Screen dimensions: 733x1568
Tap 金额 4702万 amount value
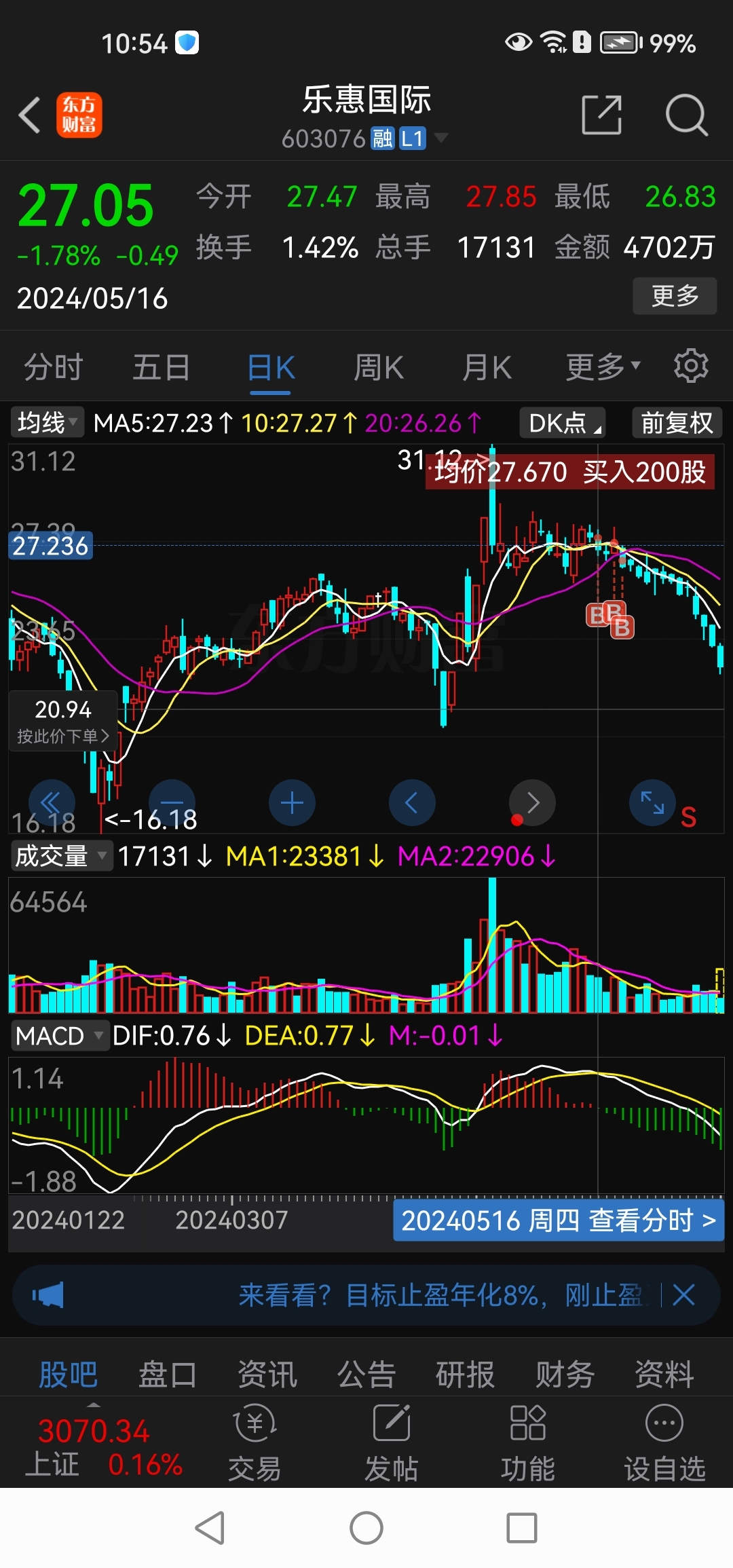pyautogui.click(x=669, y=248)
